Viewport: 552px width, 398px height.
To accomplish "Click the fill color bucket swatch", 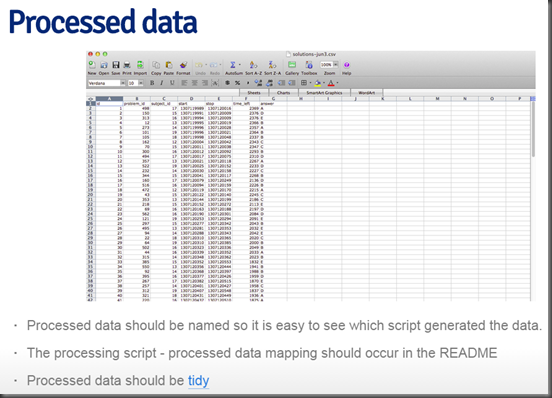I will (x=318, y=83).
